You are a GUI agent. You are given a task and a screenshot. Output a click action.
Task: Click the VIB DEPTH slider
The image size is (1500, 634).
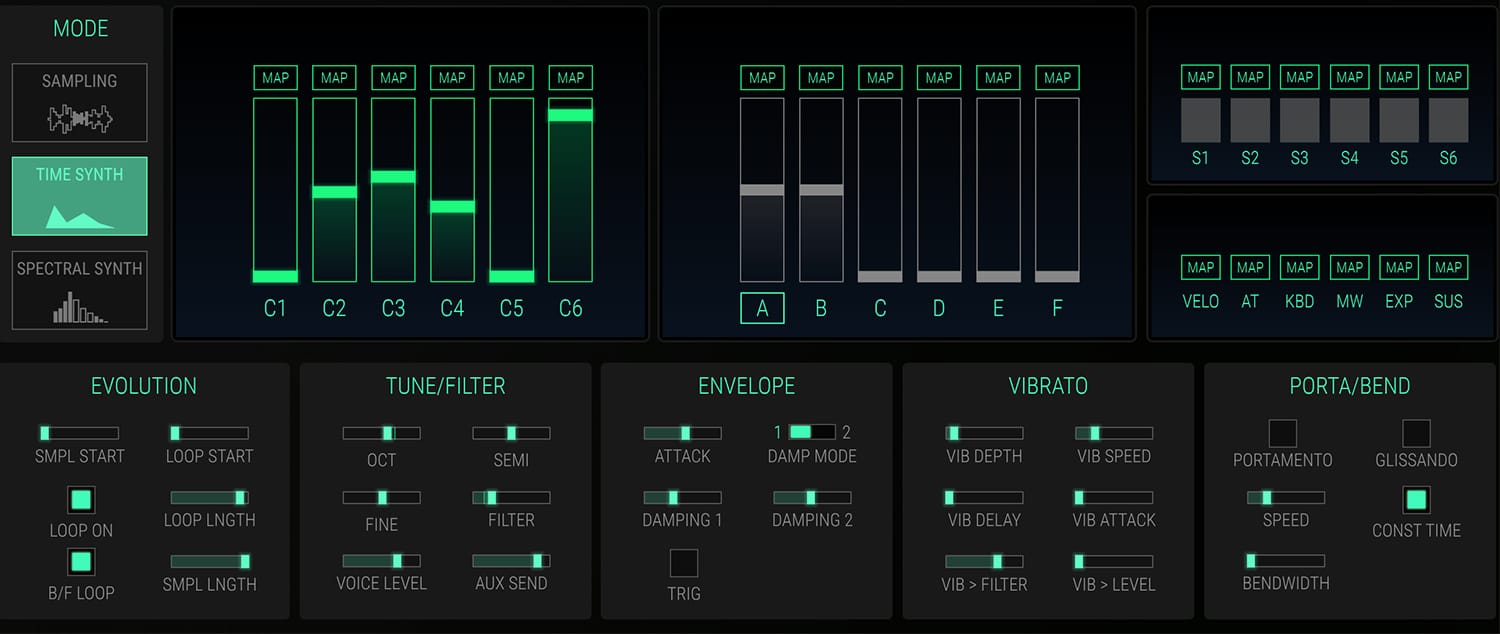click(x=984, y=433)
